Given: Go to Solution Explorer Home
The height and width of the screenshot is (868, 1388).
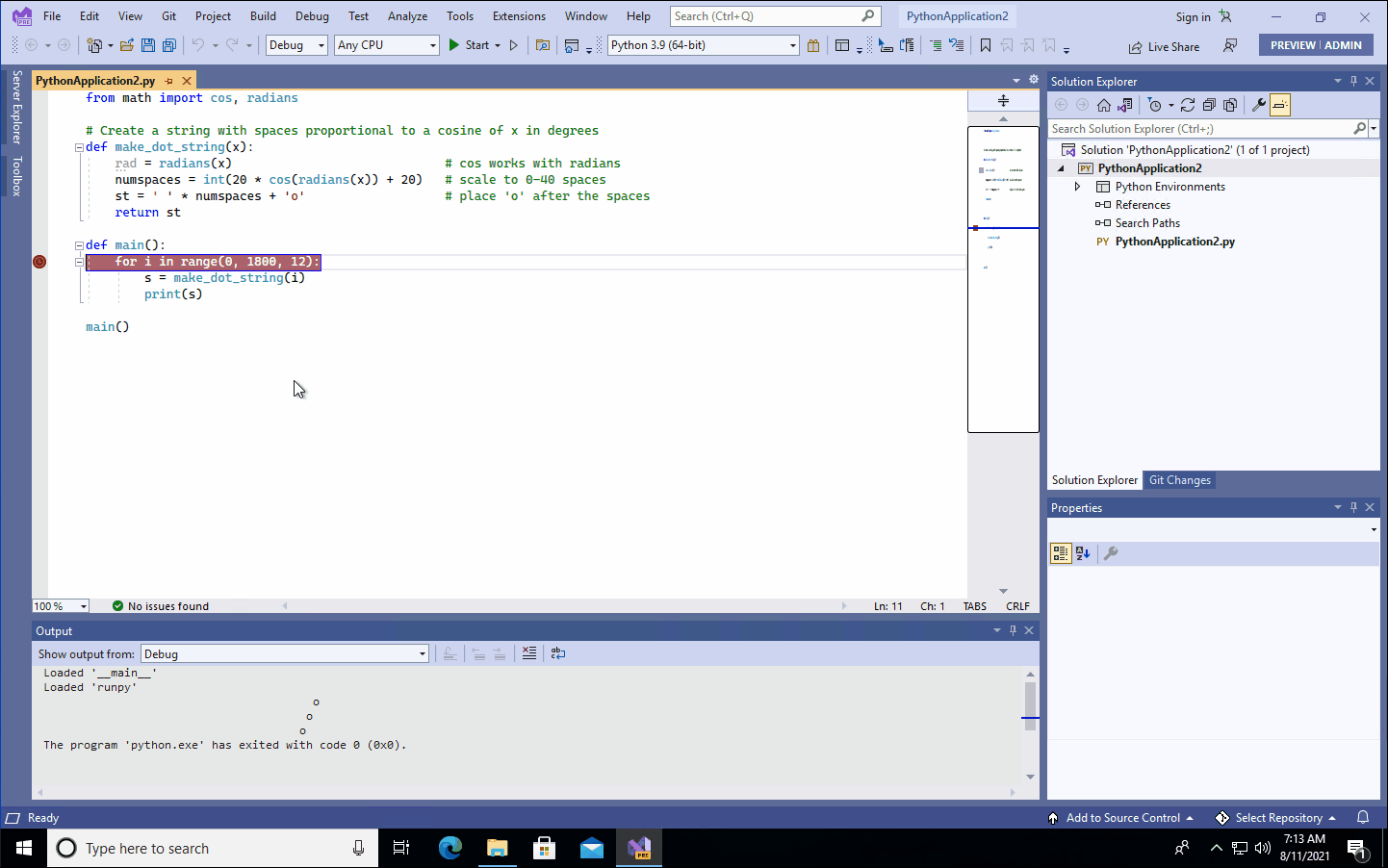Looking at the screenshot, I should [1104, 105].
